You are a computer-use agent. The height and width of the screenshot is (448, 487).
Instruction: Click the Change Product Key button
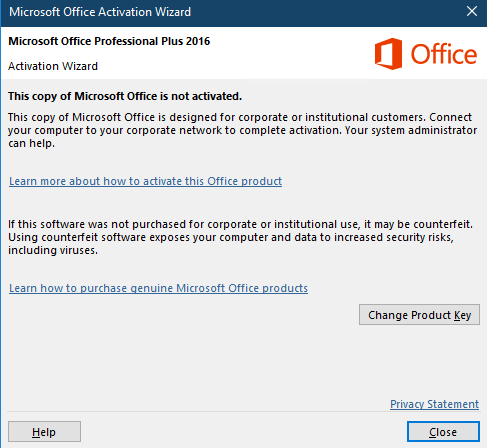point(419,314)
